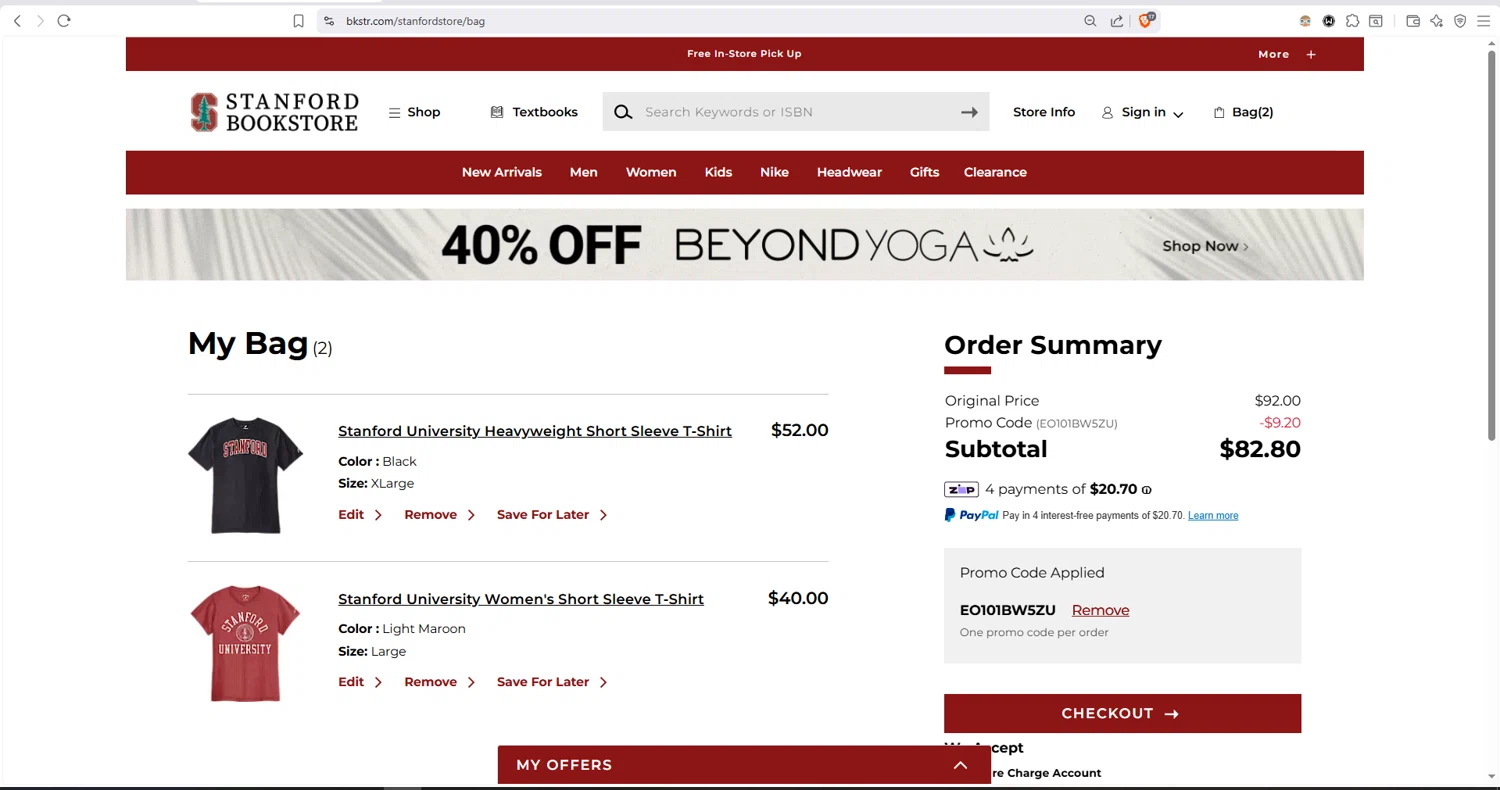Click the -$9.20 promo discount
Image resolution: width=1500 pixels, height=790 pixels.
(x=1280, y=423)
